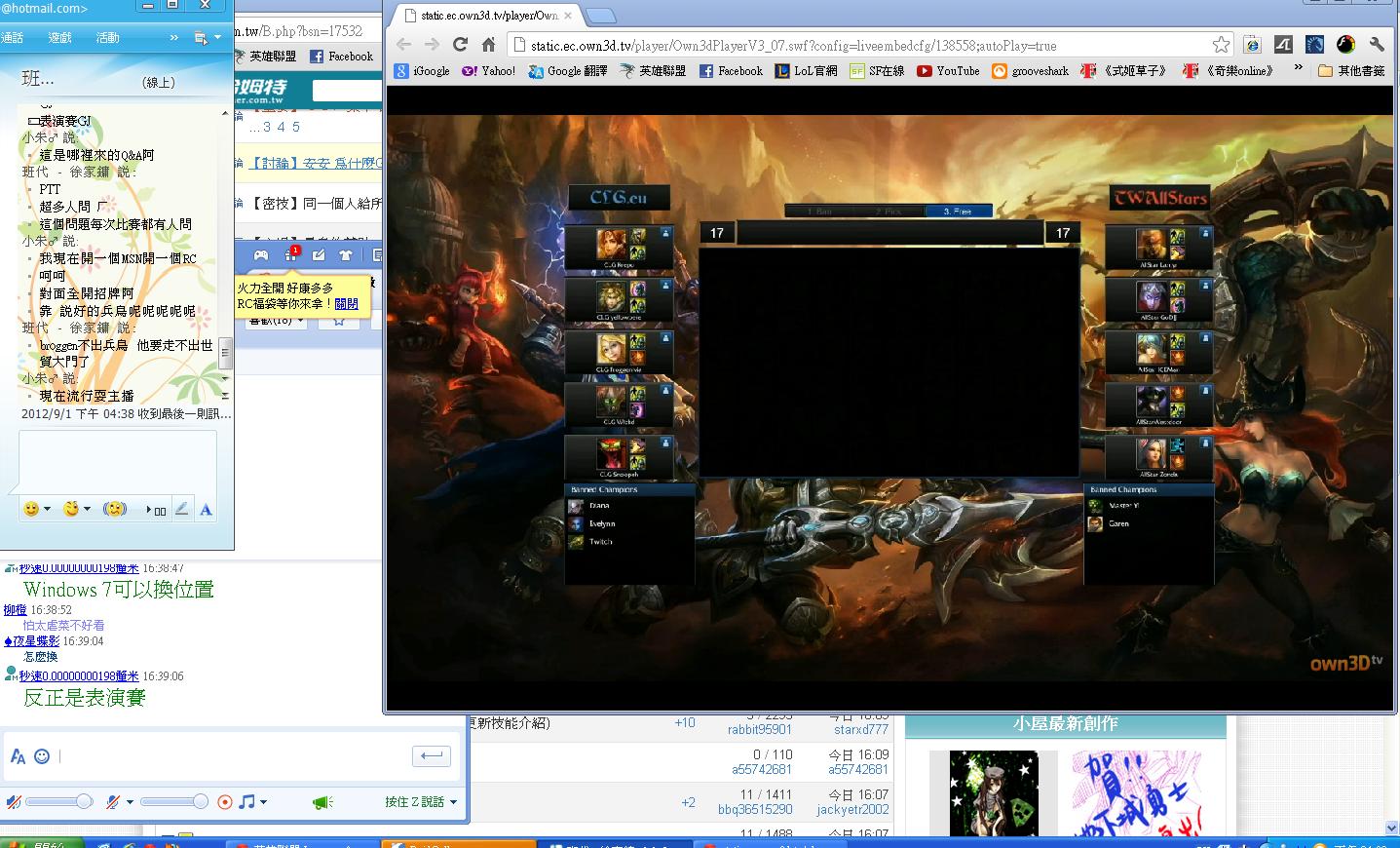Open Google 翻譯 bookmark

click(x=567, y=71)
